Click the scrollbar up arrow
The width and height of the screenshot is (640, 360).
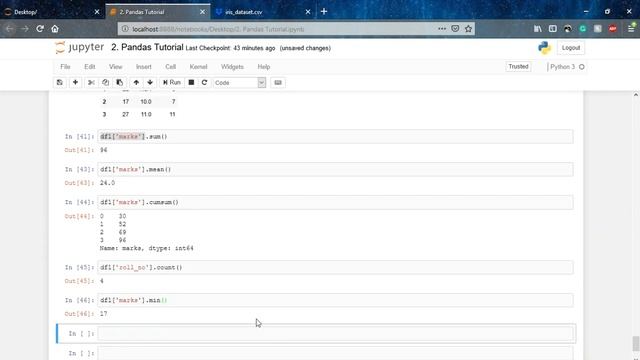(x=636, y=95)
